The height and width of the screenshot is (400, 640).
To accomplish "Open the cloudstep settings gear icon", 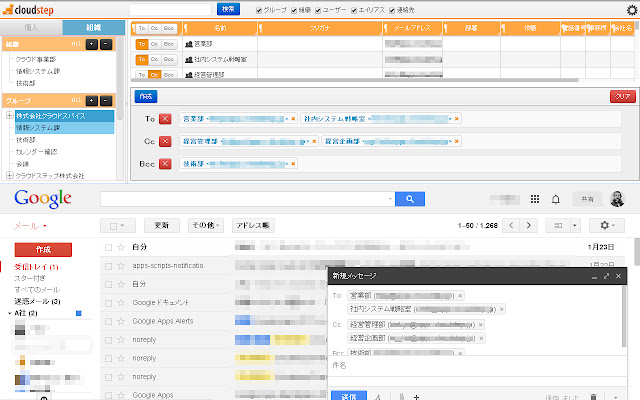I will click(x=632, y=10).
